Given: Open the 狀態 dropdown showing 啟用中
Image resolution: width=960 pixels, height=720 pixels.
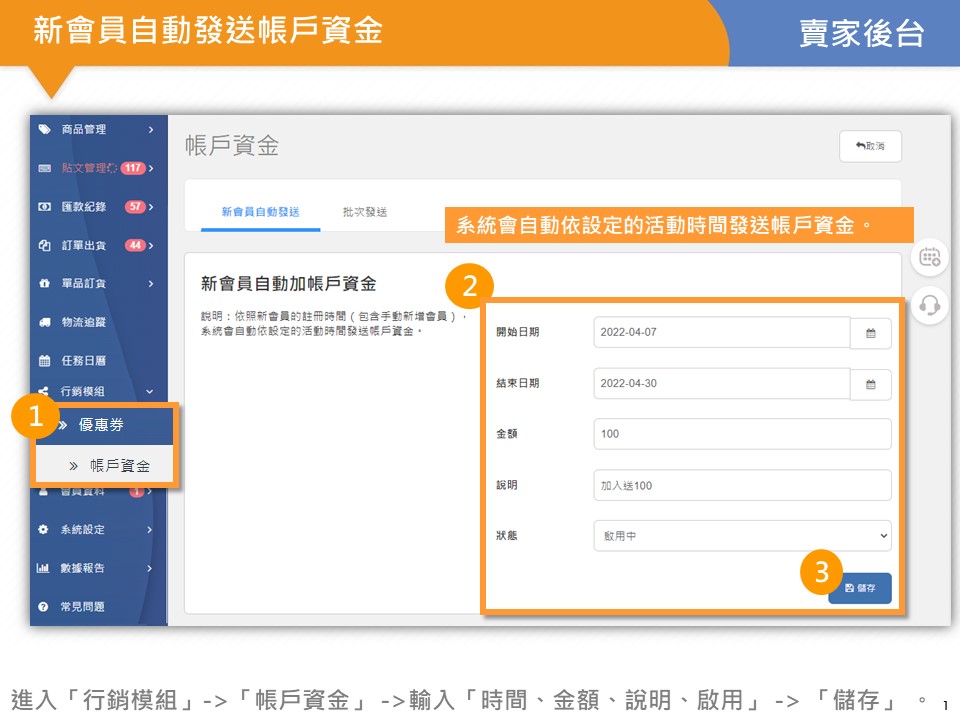Looking at the screenshot, I should (741, 536).
